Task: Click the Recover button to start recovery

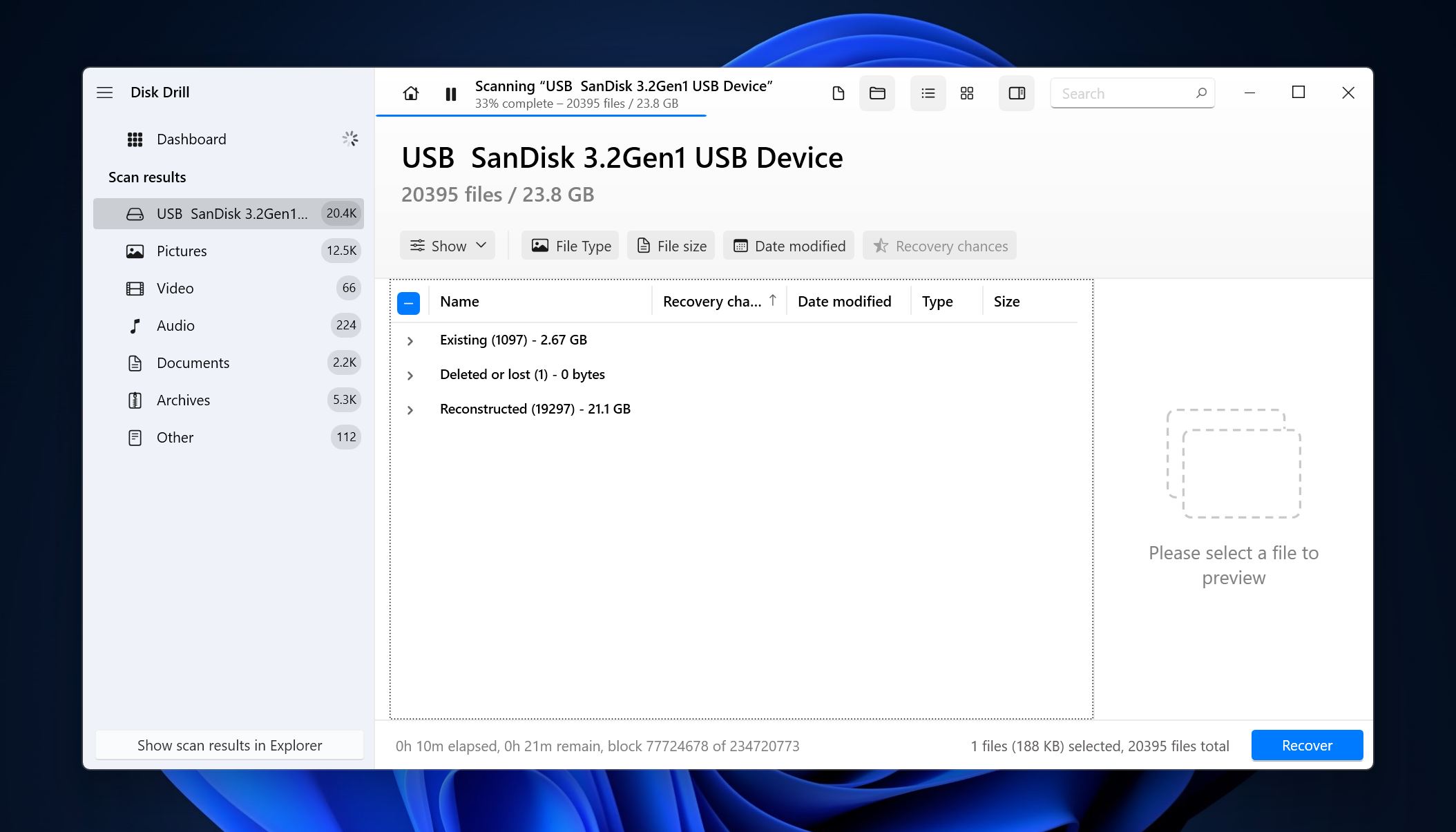Action: point(1306,745)
